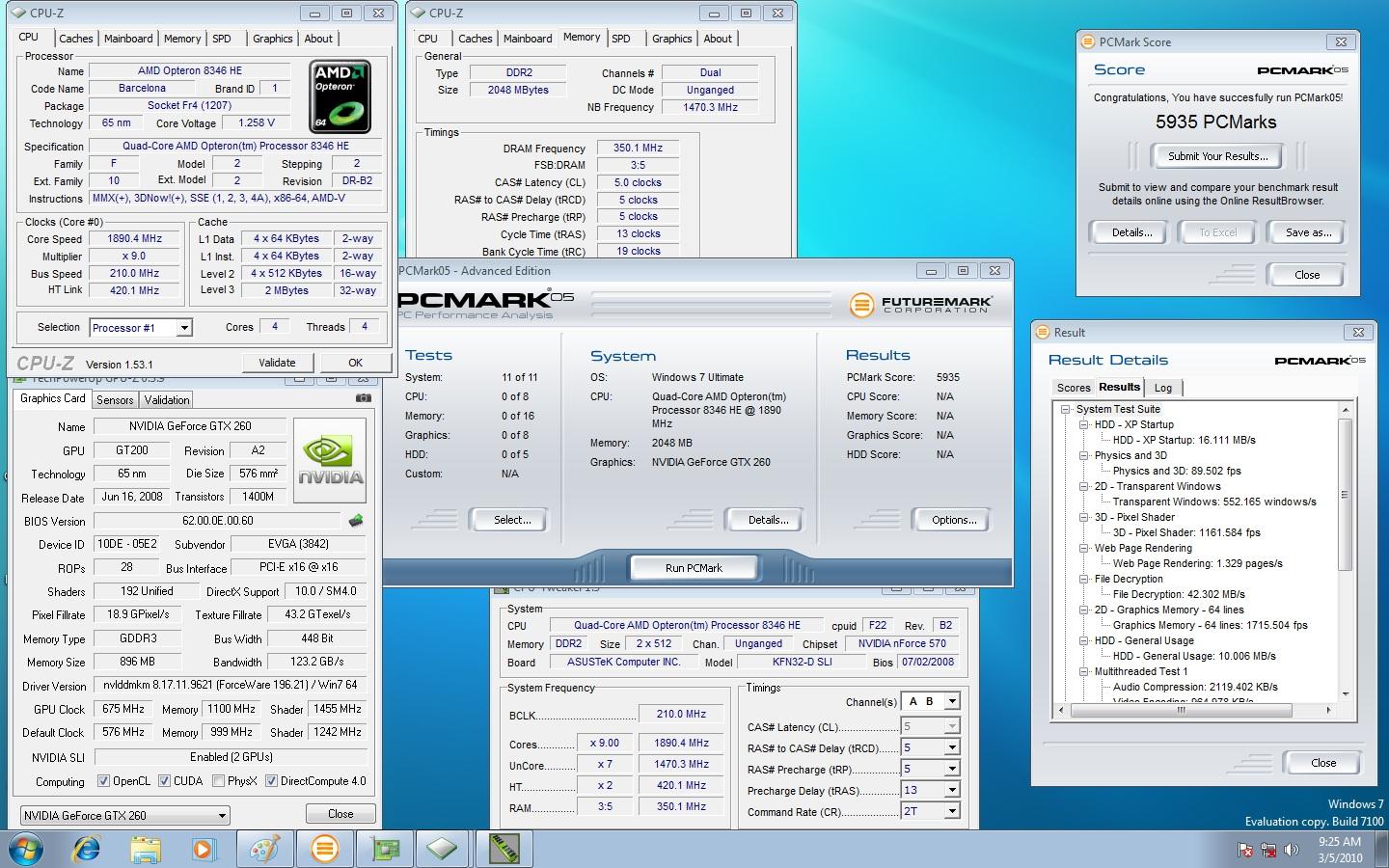
Task: Open Mainboard tab in CPU-Z CPU window
Action: (128, 39)
